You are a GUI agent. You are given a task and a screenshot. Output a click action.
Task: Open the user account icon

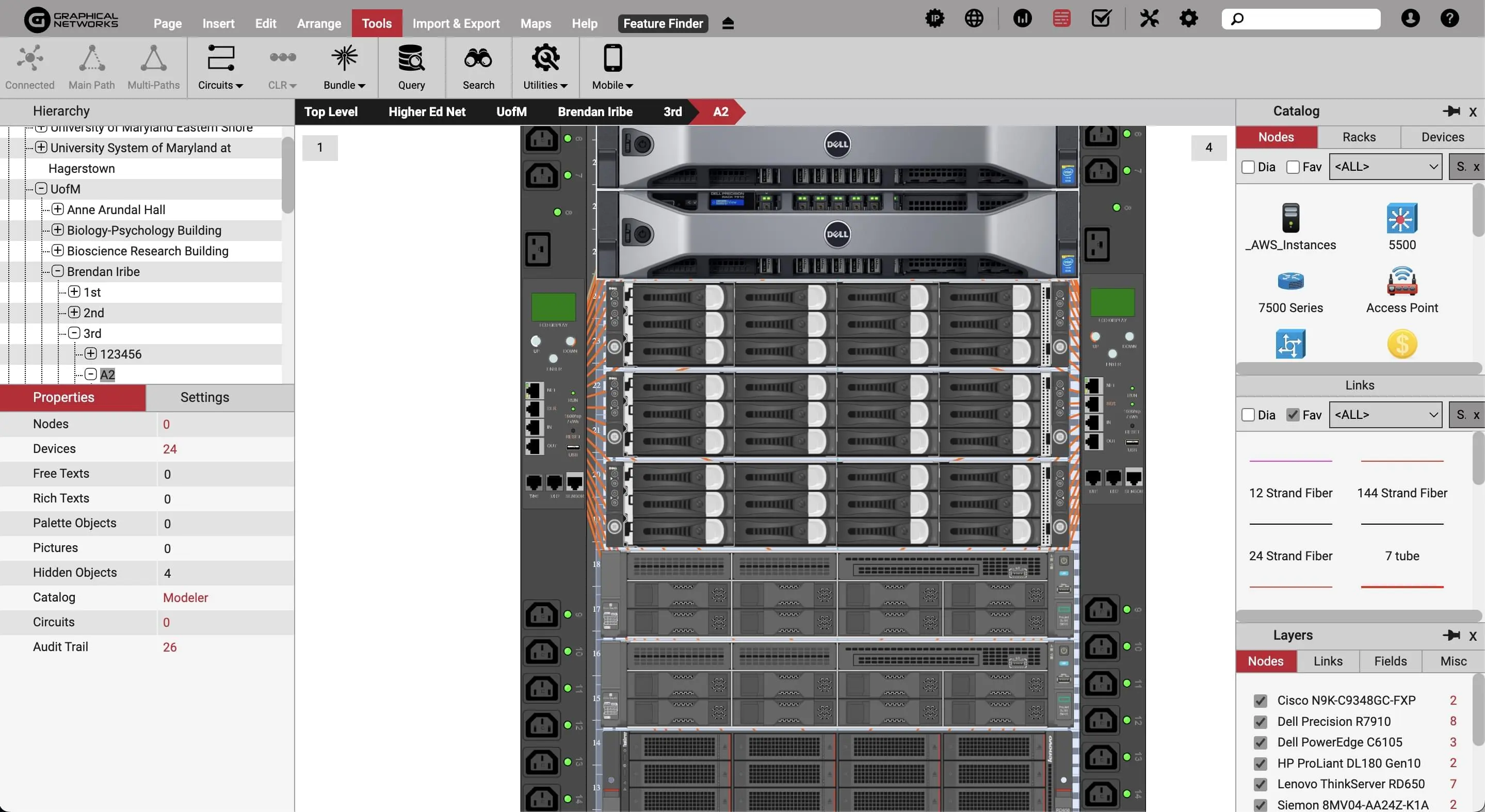[x=1410, y=19]
